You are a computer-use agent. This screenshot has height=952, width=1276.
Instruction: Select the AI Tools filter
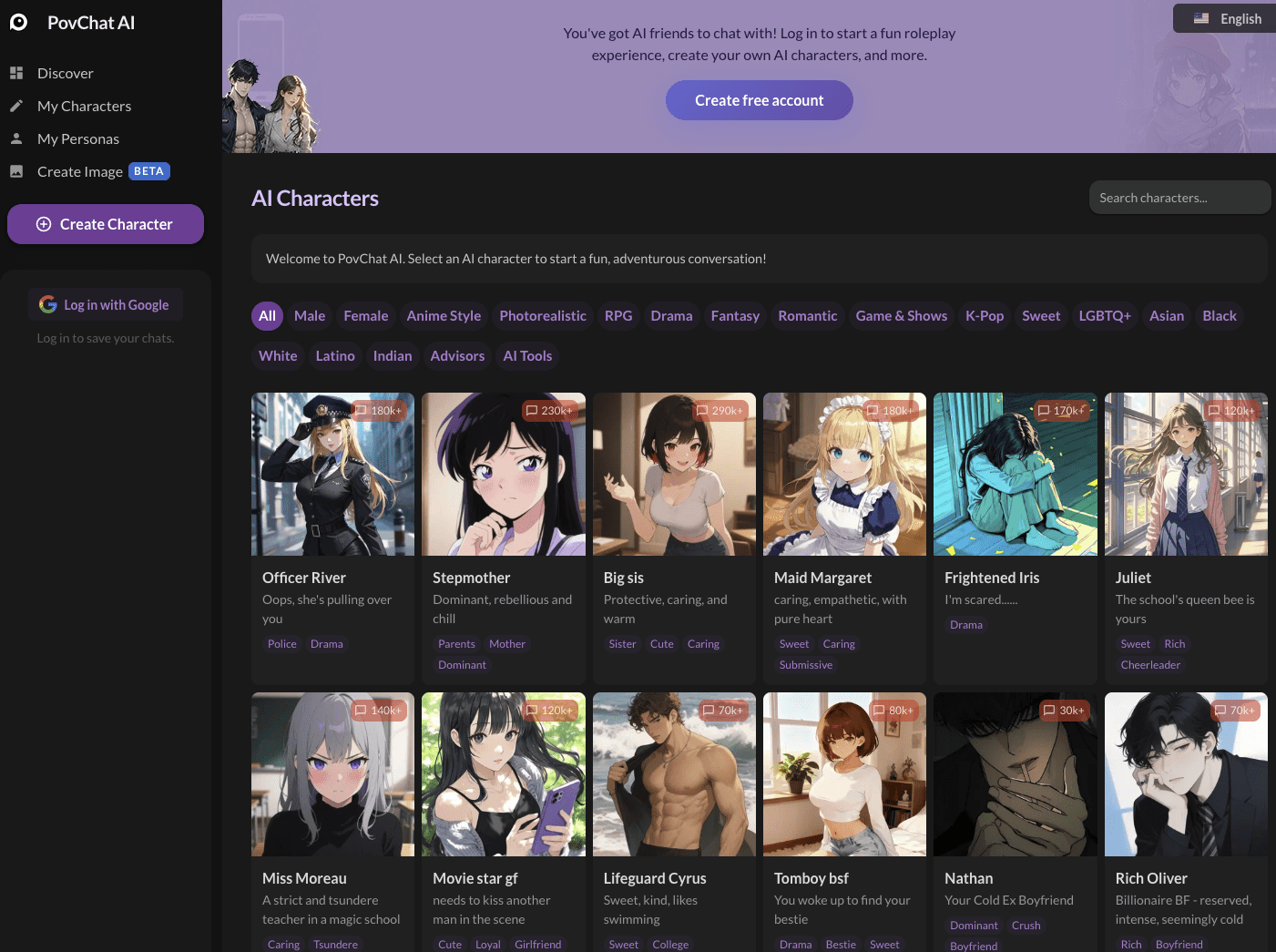[527, 356]
